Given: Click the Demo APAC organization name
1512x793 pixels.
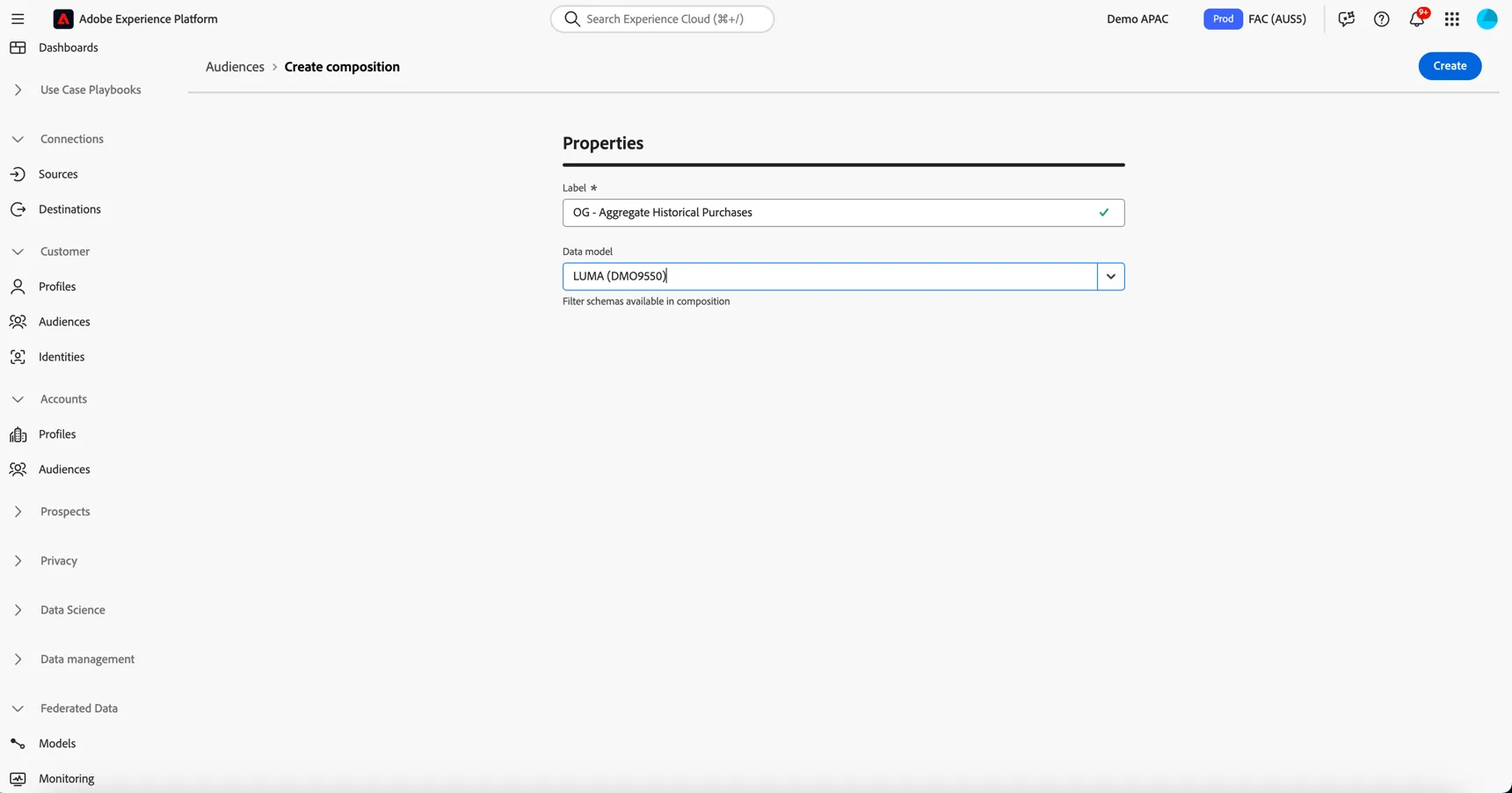Looking at the screenshot, I should [1138, 18].
